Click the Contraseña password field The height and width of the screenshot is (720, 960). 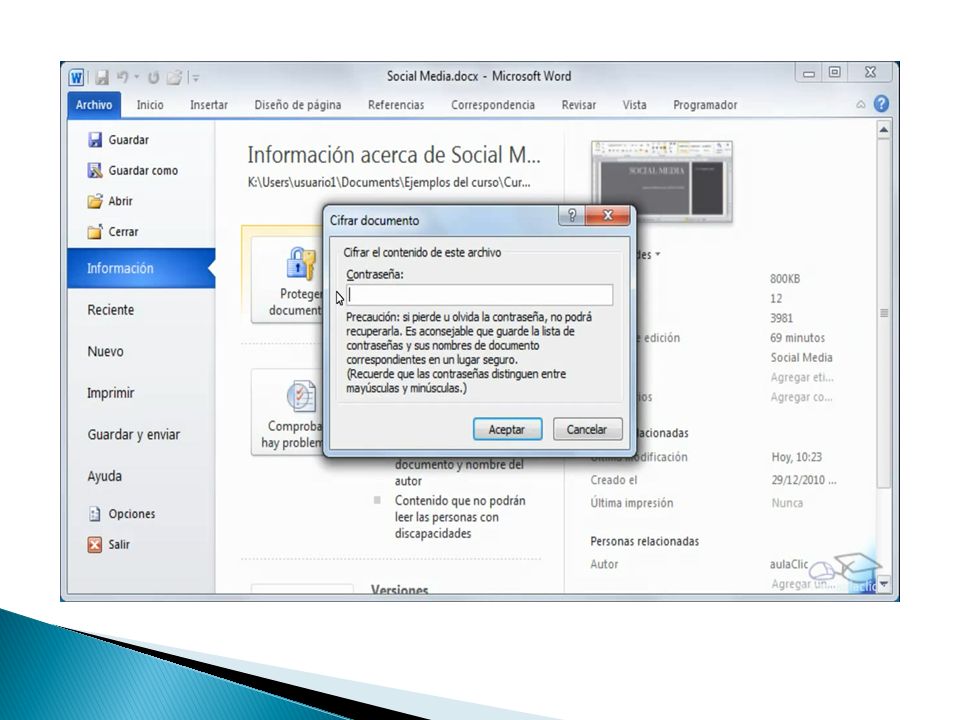click(x=479, y=295)
